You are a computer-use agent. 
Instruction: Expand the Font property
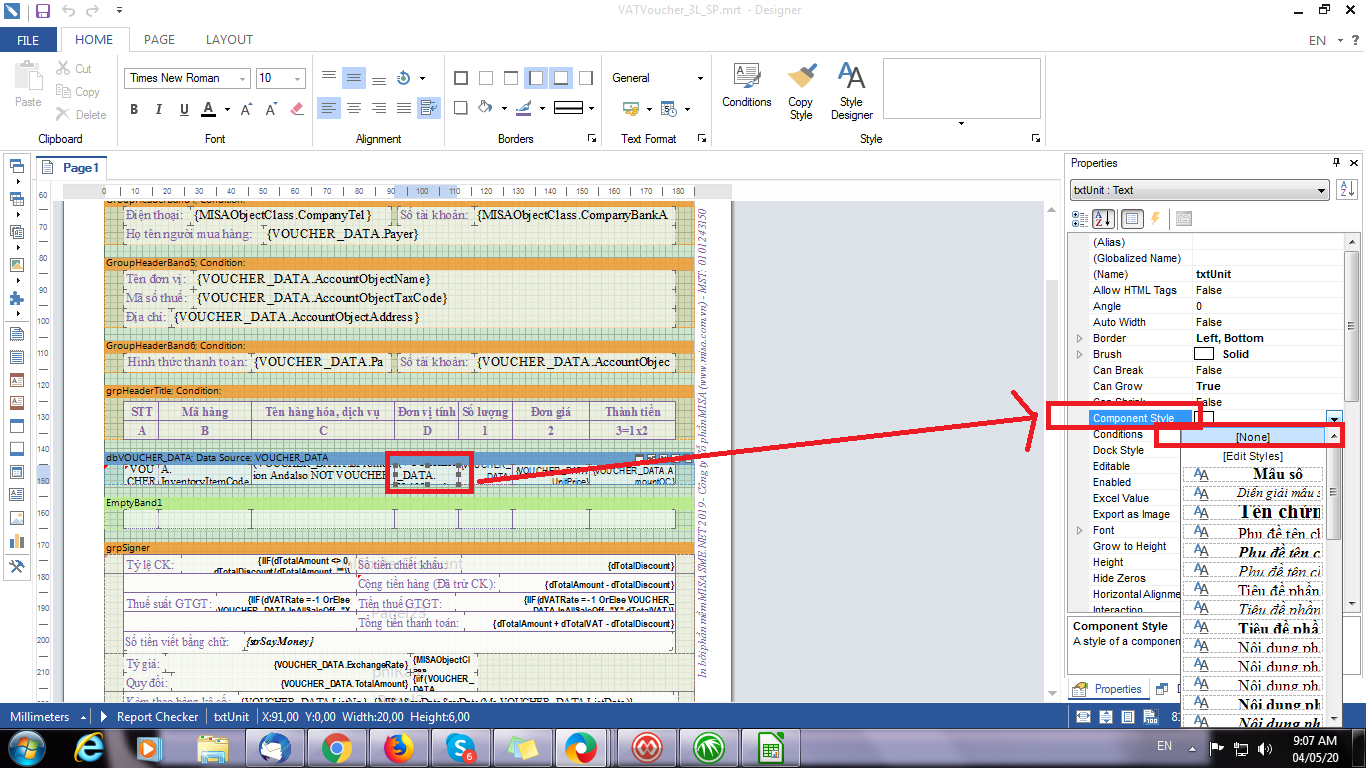[1079, 530]
